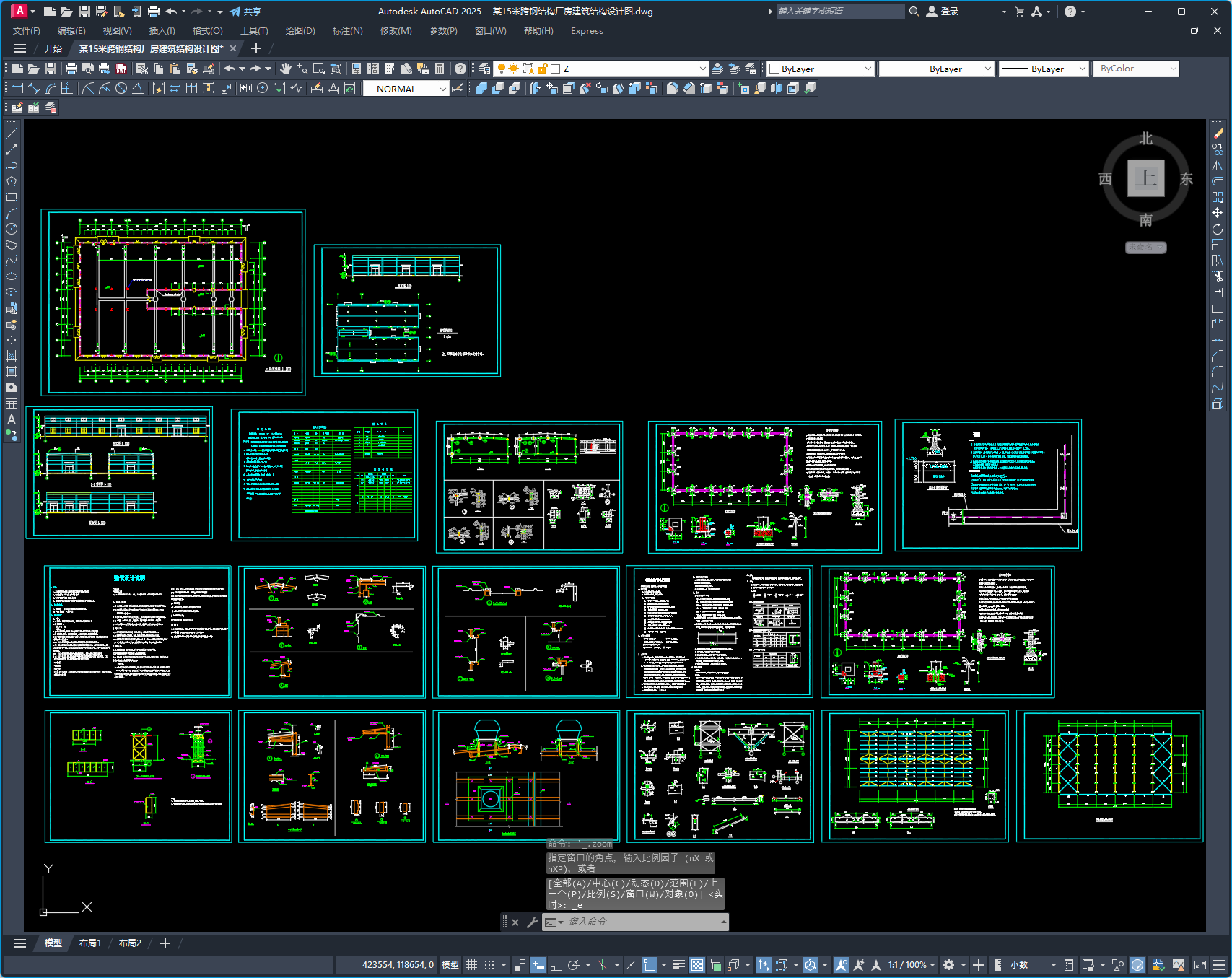Image resolution: width=1232 pixels, height=978 pixels.
Task: Toggle clean screen mode
Action: pos(1200,965)
